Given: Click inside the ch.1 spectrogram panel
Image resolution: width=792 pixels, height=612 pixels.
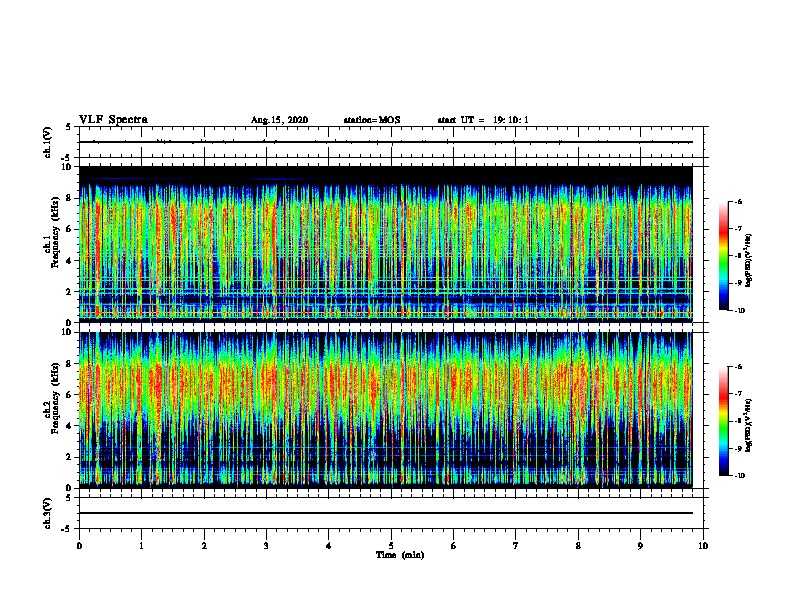Looking at the screenshot, I should pos(386,244).
